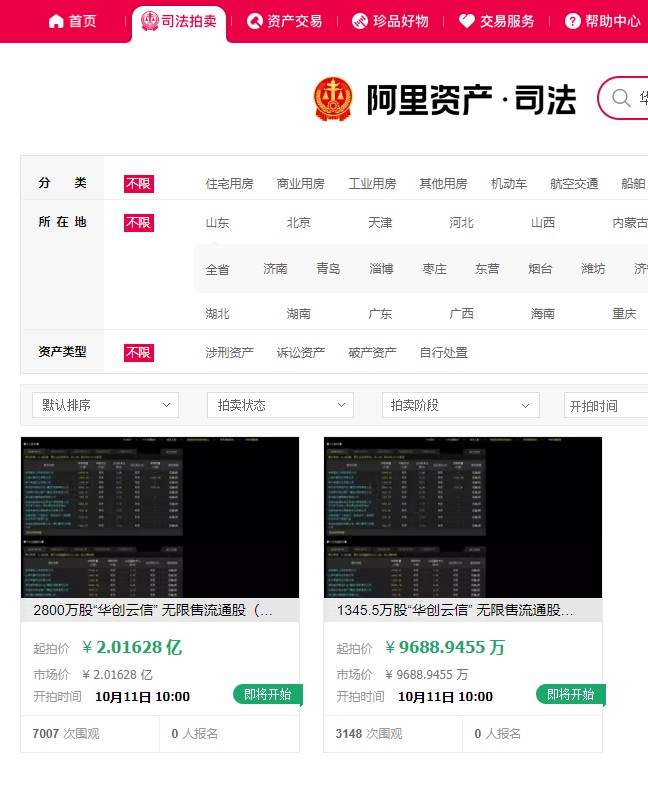Filter by 工业用房 category
The width and height of the screenshot is (648, 807).
[372, 184]
